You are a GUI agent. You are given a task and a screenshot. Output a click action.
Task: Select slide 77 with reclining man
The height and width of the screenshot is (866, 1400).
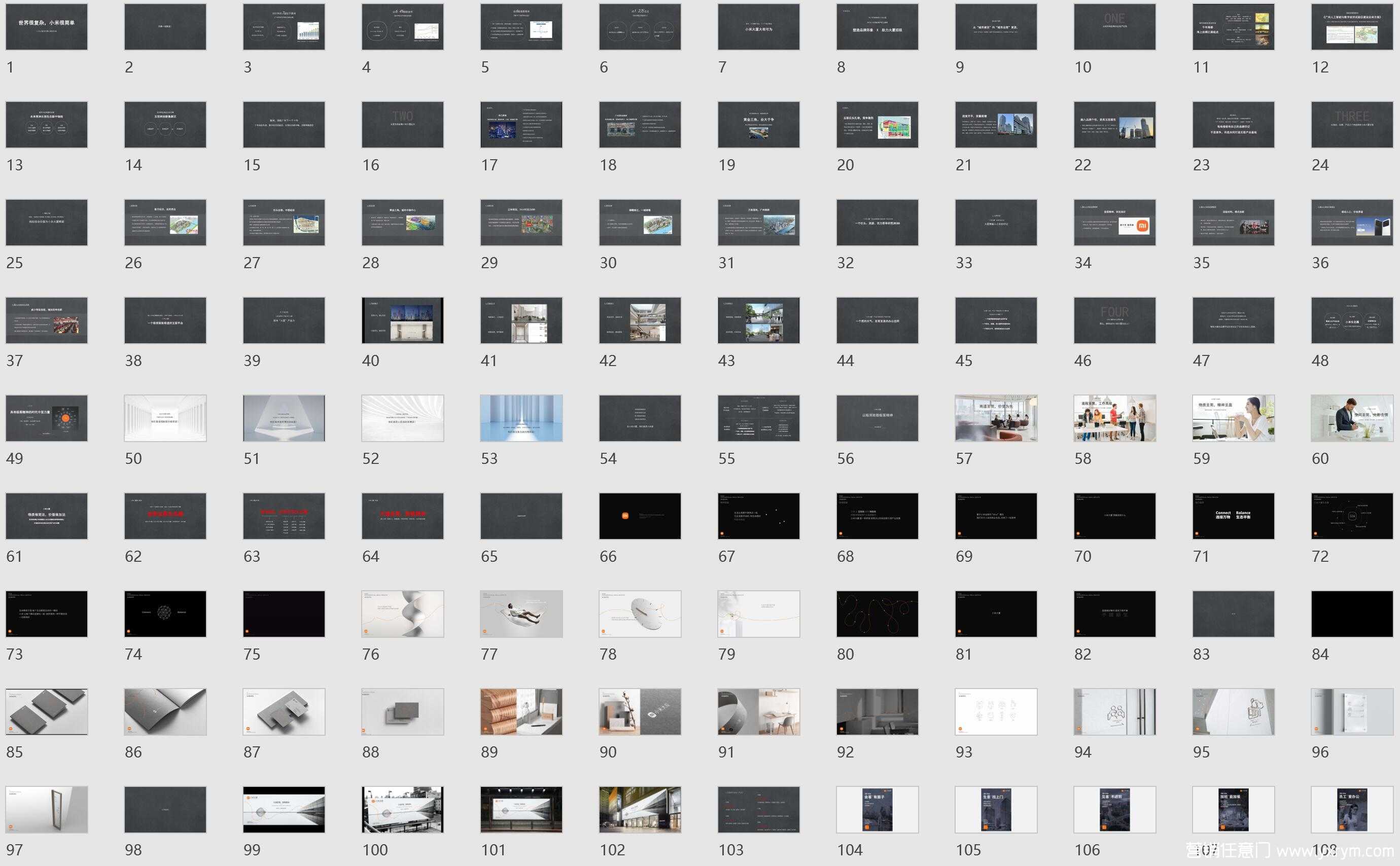(521, 614)
